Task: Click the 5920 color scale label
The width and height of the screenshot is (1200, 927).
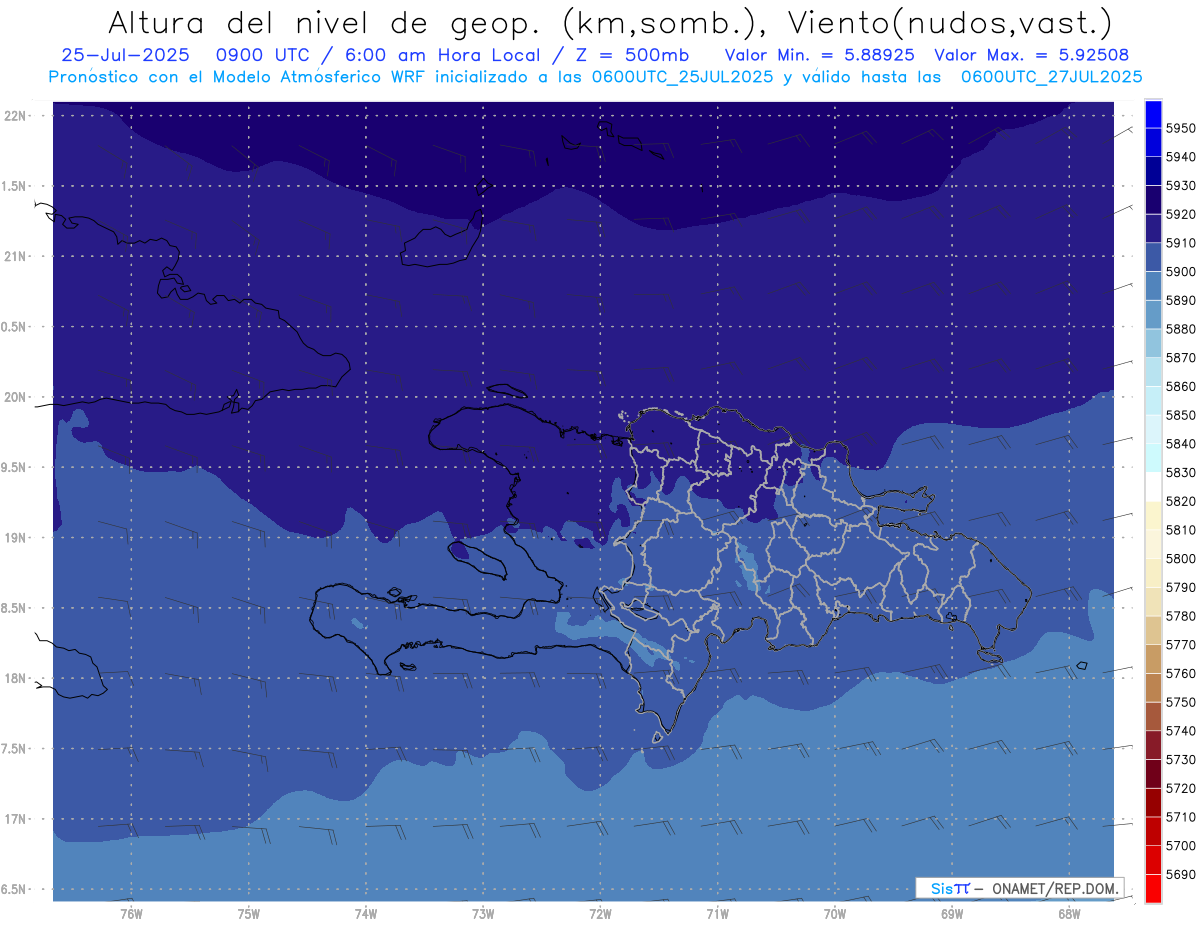Action: coord(1180,214)
